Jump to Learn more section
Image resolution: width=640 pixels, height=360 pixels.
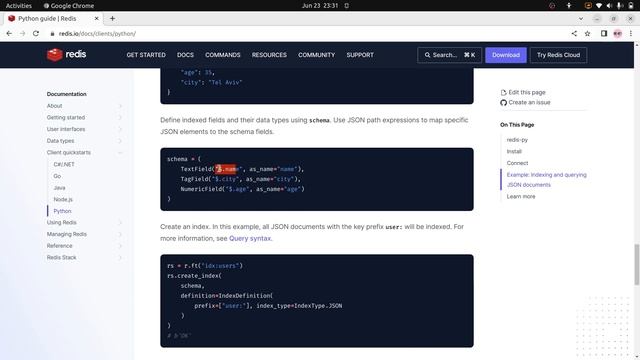click(x=521, y=196)
